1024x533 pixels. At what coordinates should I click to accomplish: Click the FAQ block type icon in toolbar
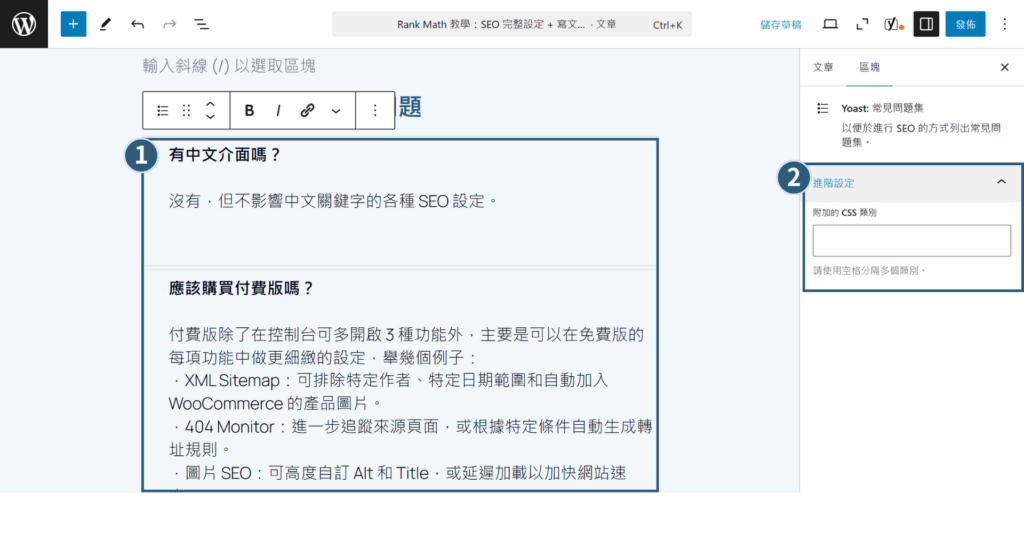click(x=163, y=110)
